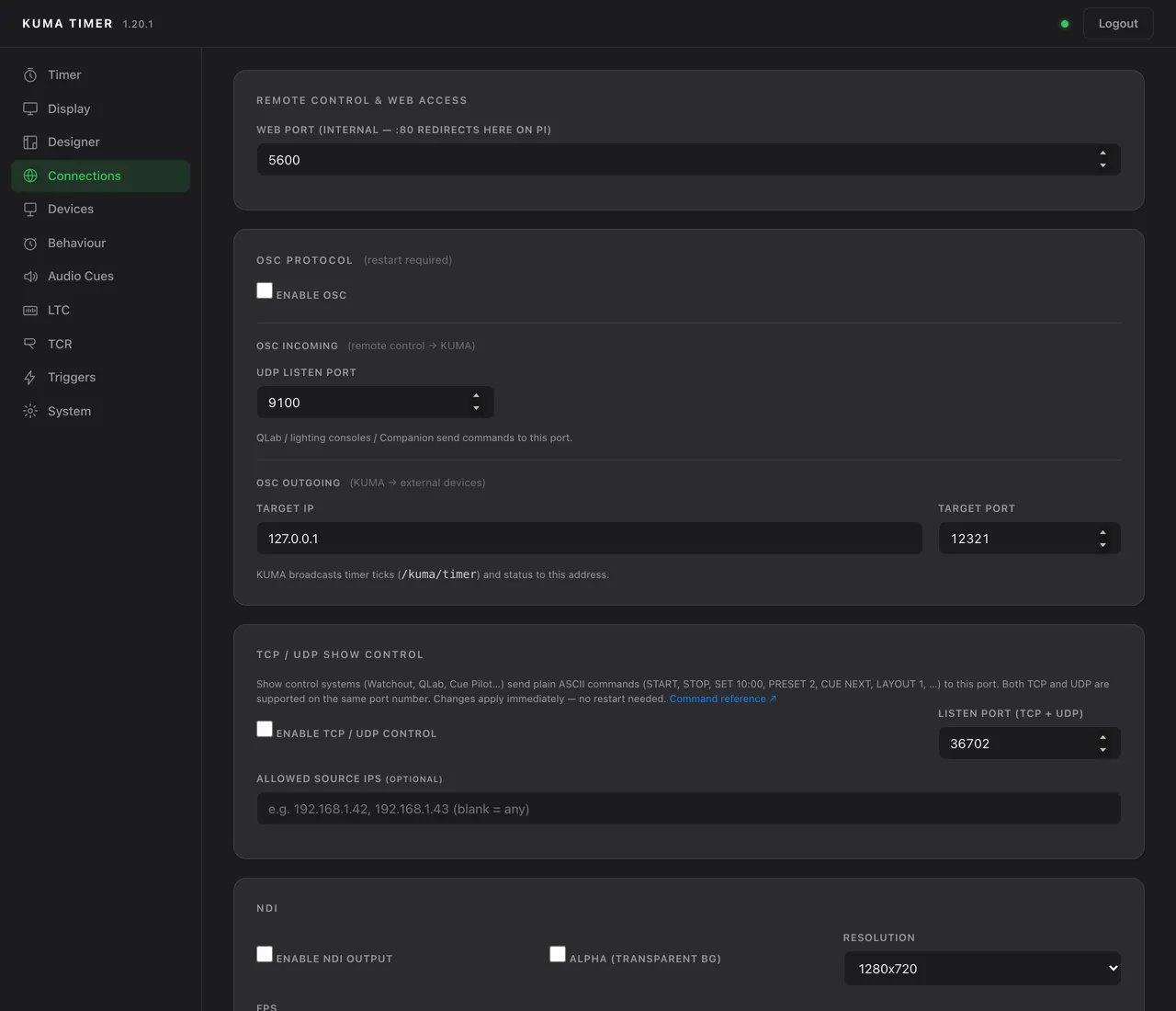
Task: Focus the Web Port input field
Action: (x=688, y=160)
